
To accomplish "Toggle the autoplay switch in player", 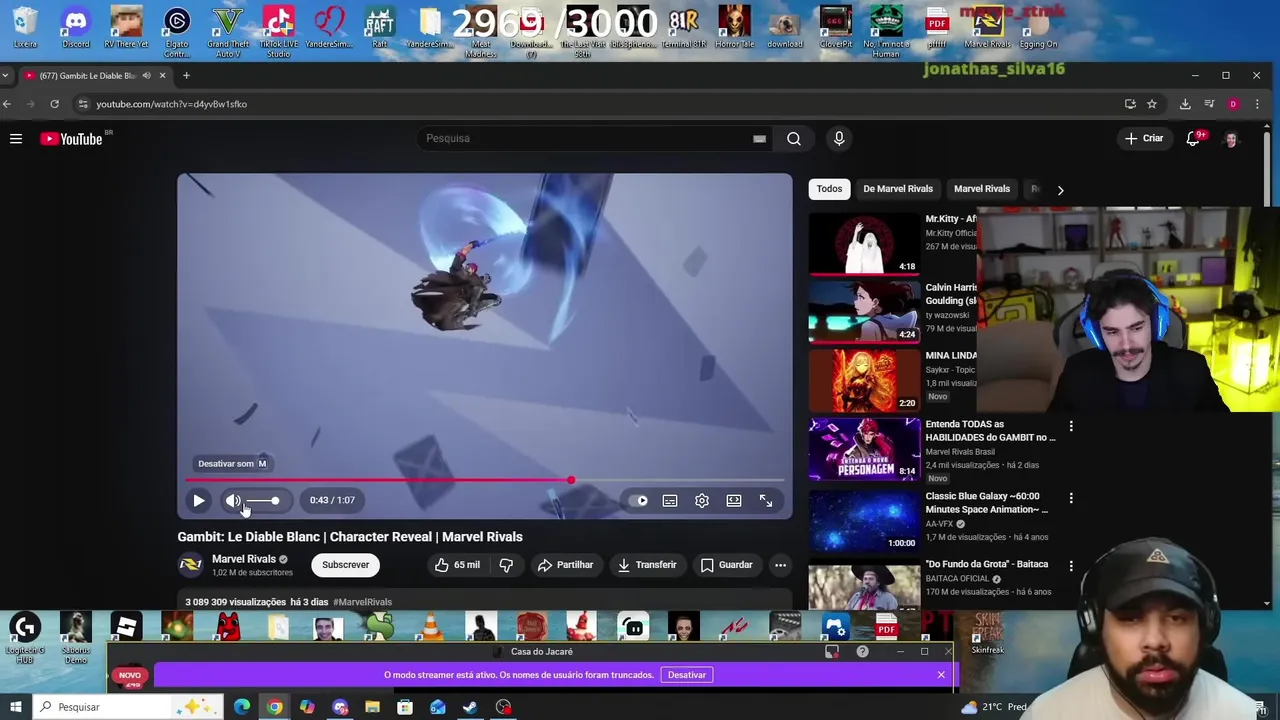I will (x=641, y=500).
